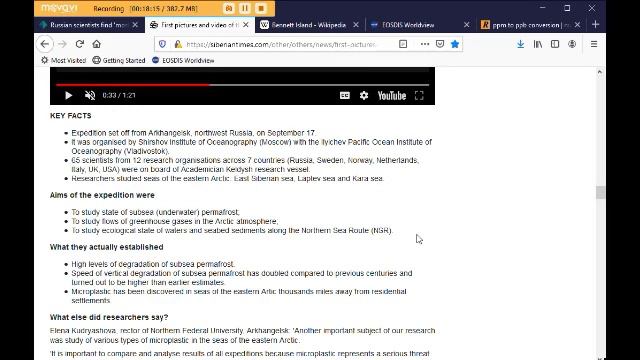The height and width of the screenshot is (360, 640).
Task: Save page to Pocket
Action: (440, 44)
